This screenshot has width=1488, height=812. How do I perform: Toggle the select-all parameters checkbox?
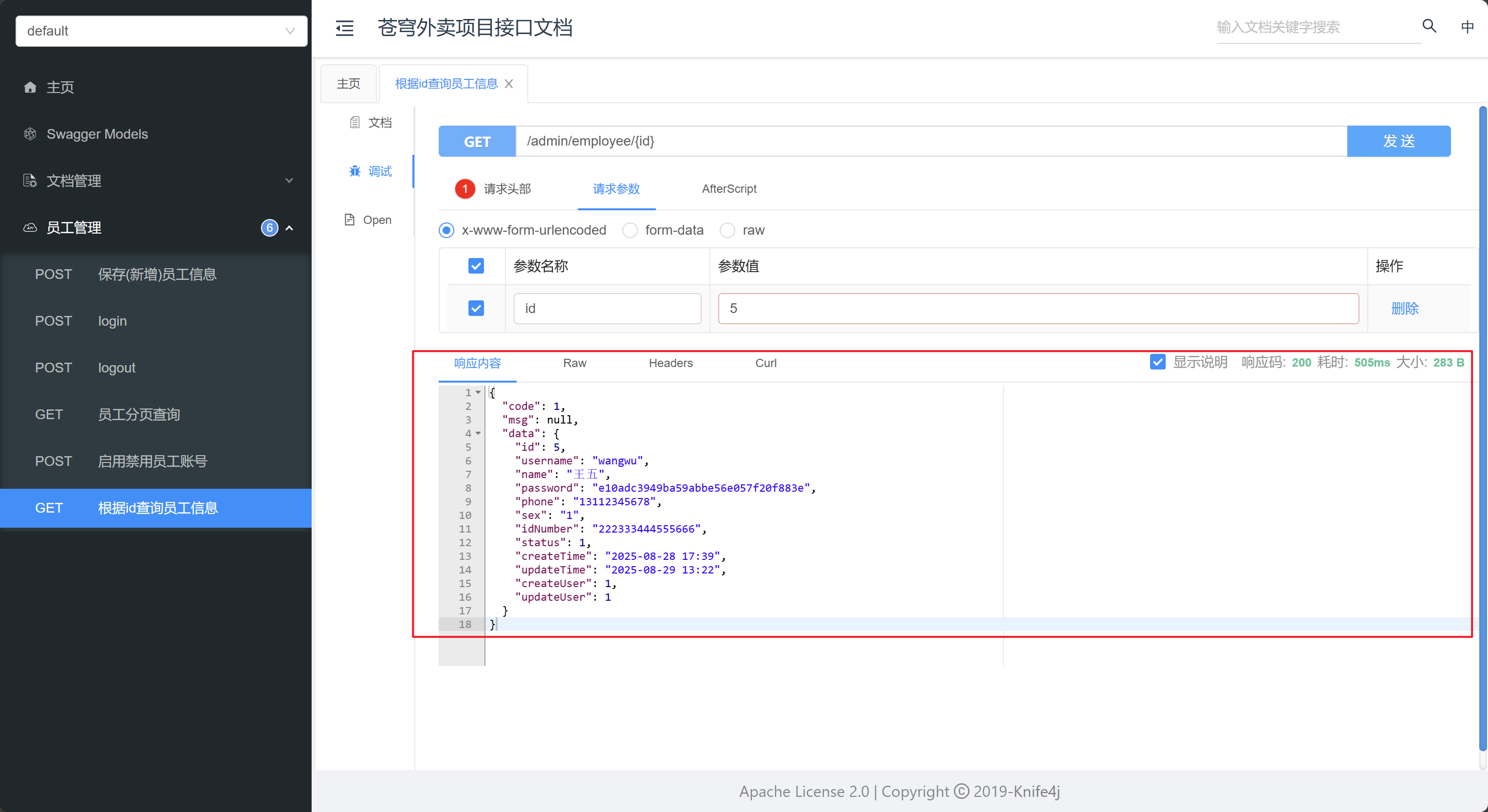pos(476,266)
